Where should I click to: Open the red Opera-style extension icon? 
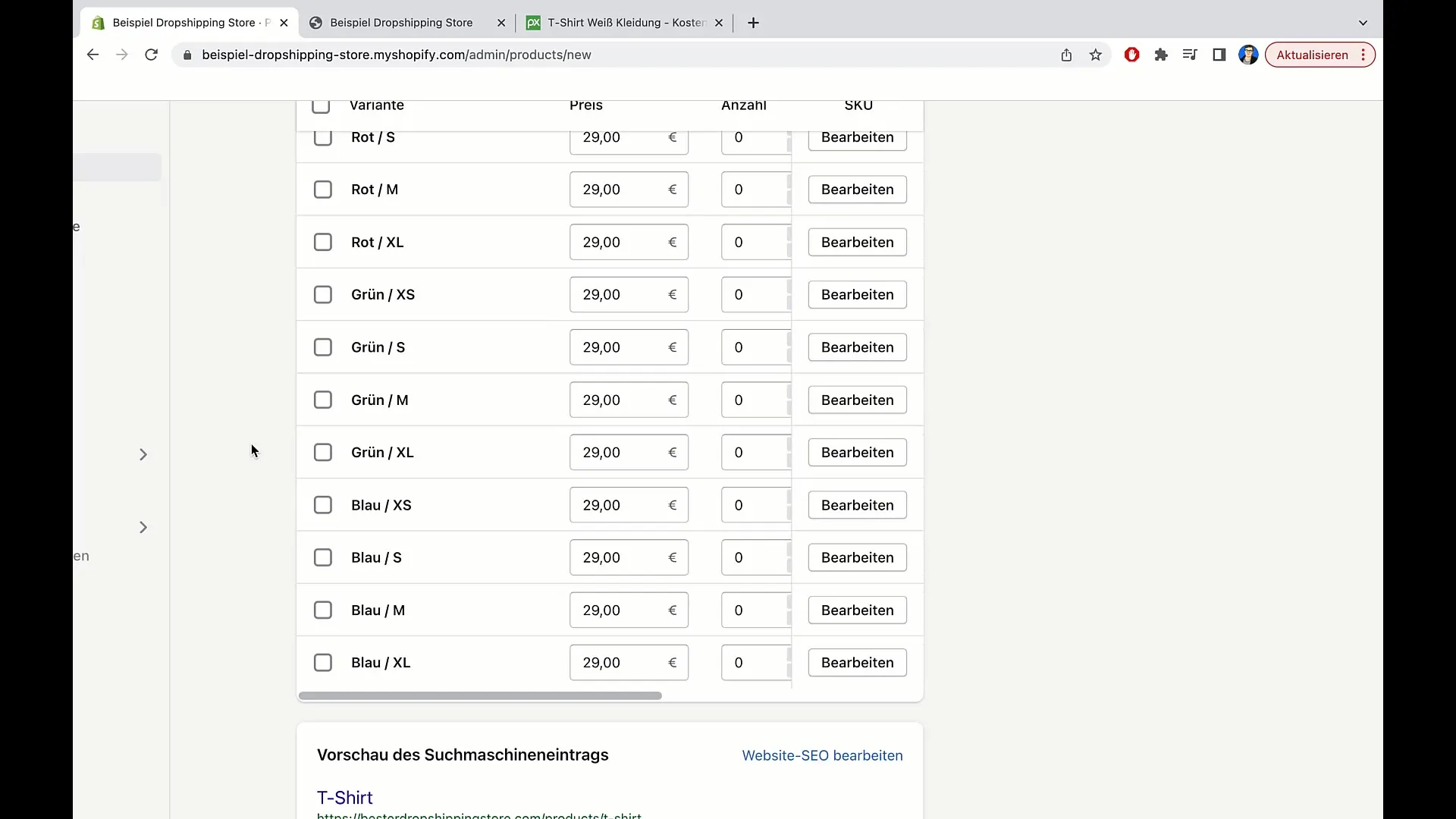tap(1132, 55)
